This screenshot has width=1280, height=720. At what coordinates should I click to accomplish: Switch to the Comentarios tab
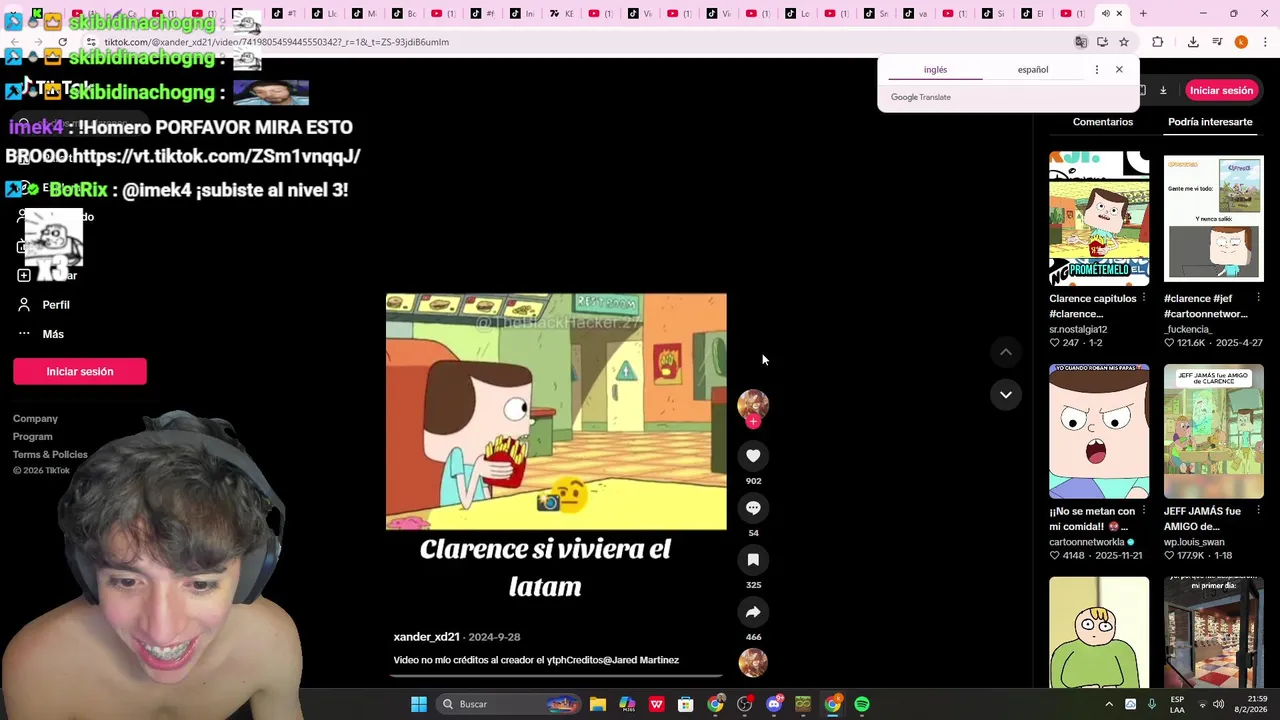click(x=1103, y=122)
